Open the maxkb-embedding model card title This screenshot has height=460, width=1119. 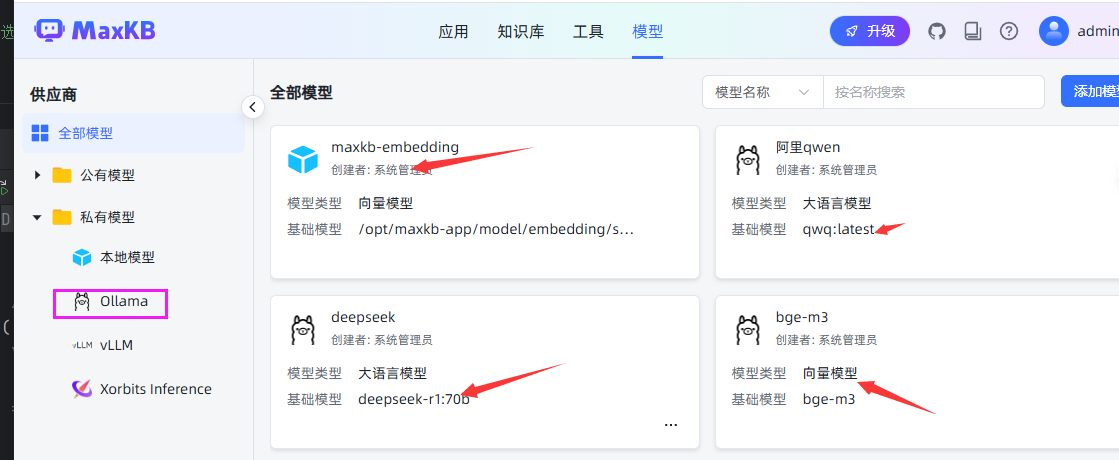[x=395, y=148]
